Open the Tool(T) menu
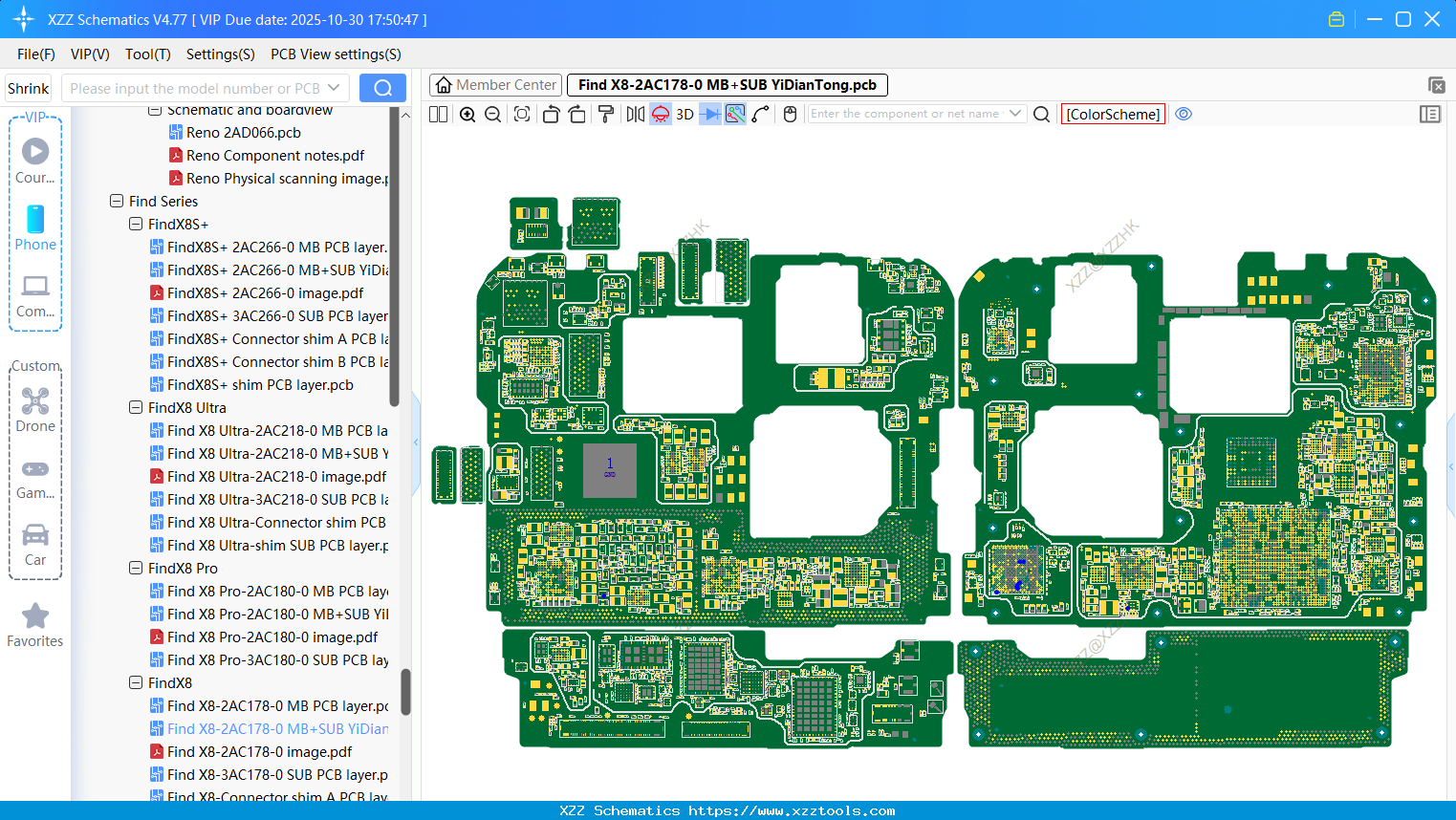Image resolution: width=1456 pixels, height=820 pixels. pyautogui.click(x=147, y=54)
